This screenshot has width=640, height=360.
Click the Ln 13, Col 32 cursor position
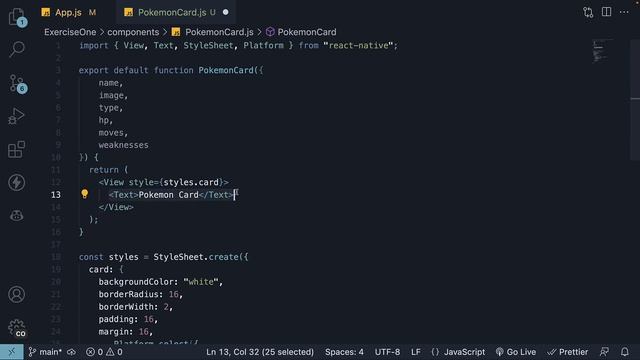260,352
